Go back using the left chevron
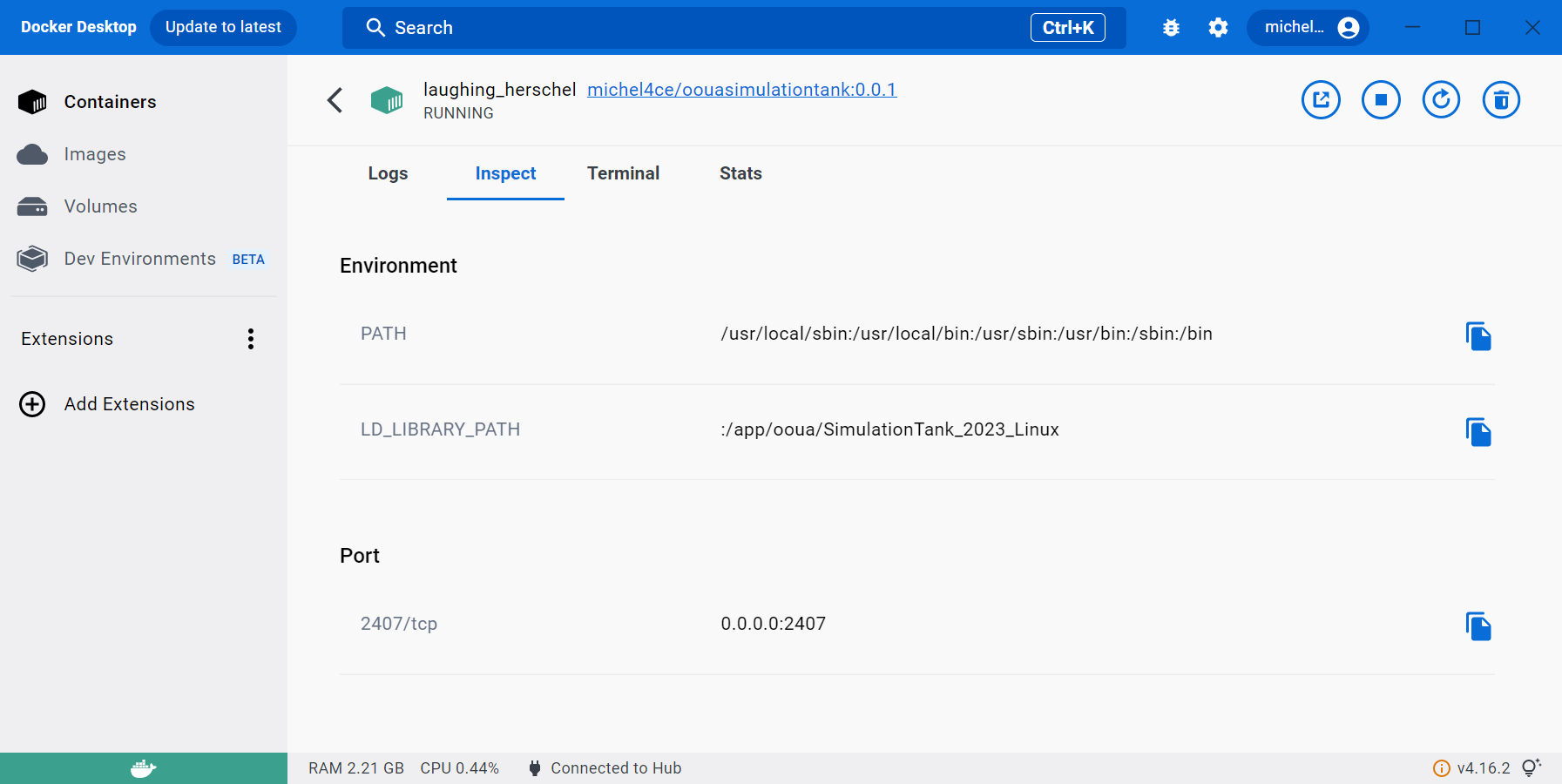1562x784 pixels. coord(335,100)
